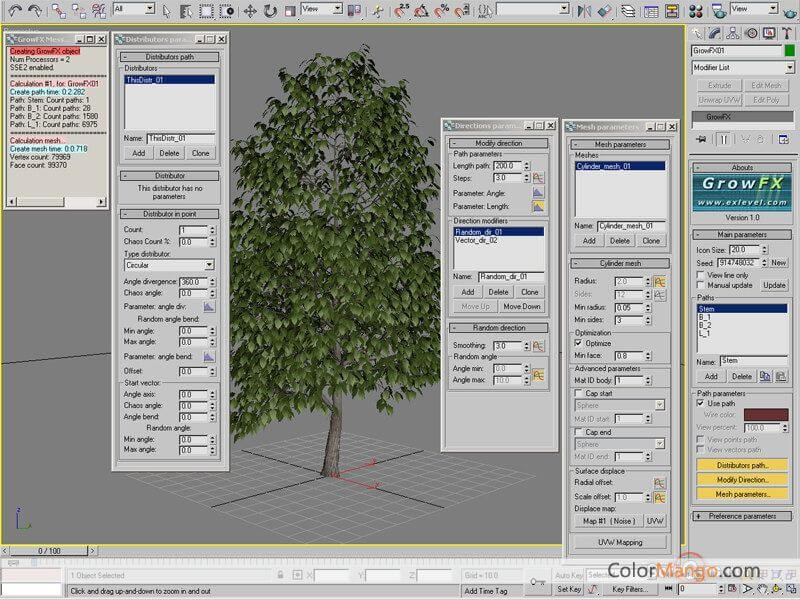Disable the Optimize checkbox

pyautogui.click(x=579, y=343)
